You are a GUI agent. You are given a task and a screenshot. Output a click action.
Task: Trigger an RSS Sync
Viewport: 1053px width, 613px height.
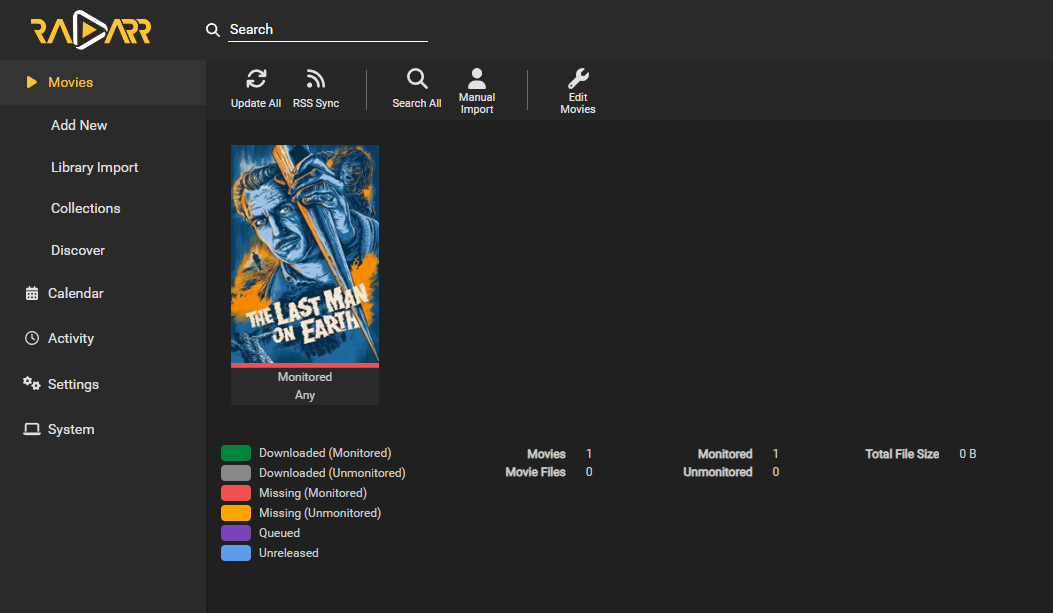(316, 76)
